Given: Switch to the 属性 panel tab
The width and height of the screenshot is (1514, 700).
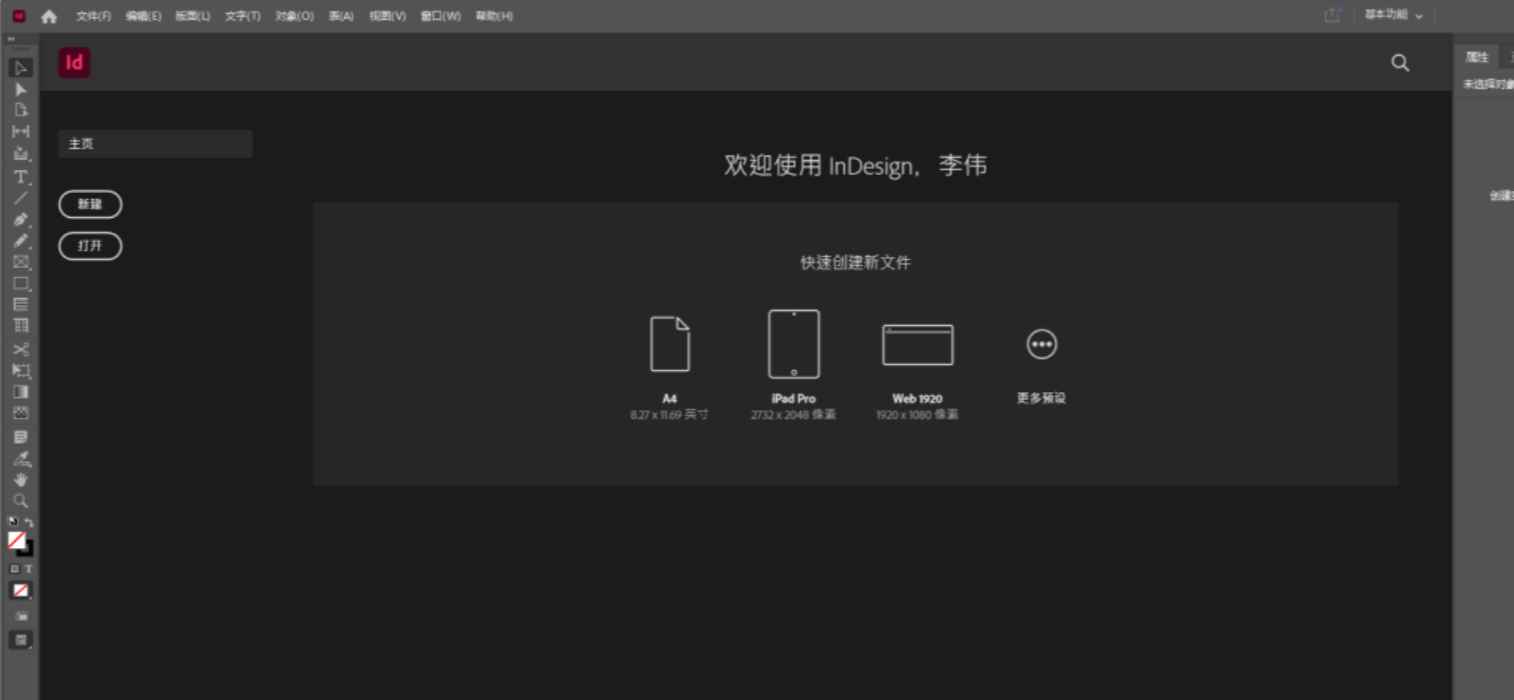Looking at the screenshot, I should click(1477, 57).
